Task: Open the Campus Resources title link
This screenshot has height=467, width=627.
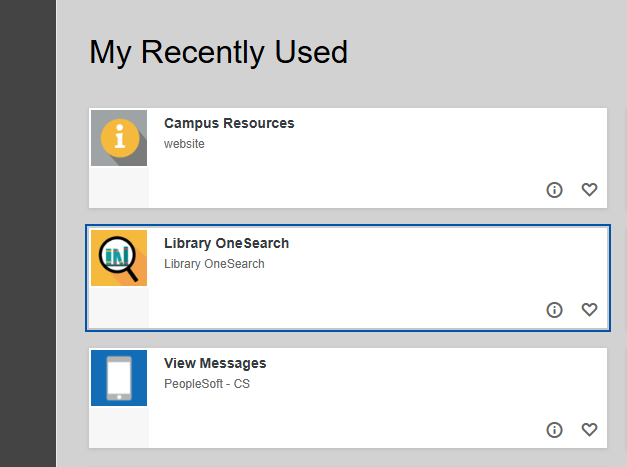Action: pos(229,124)
